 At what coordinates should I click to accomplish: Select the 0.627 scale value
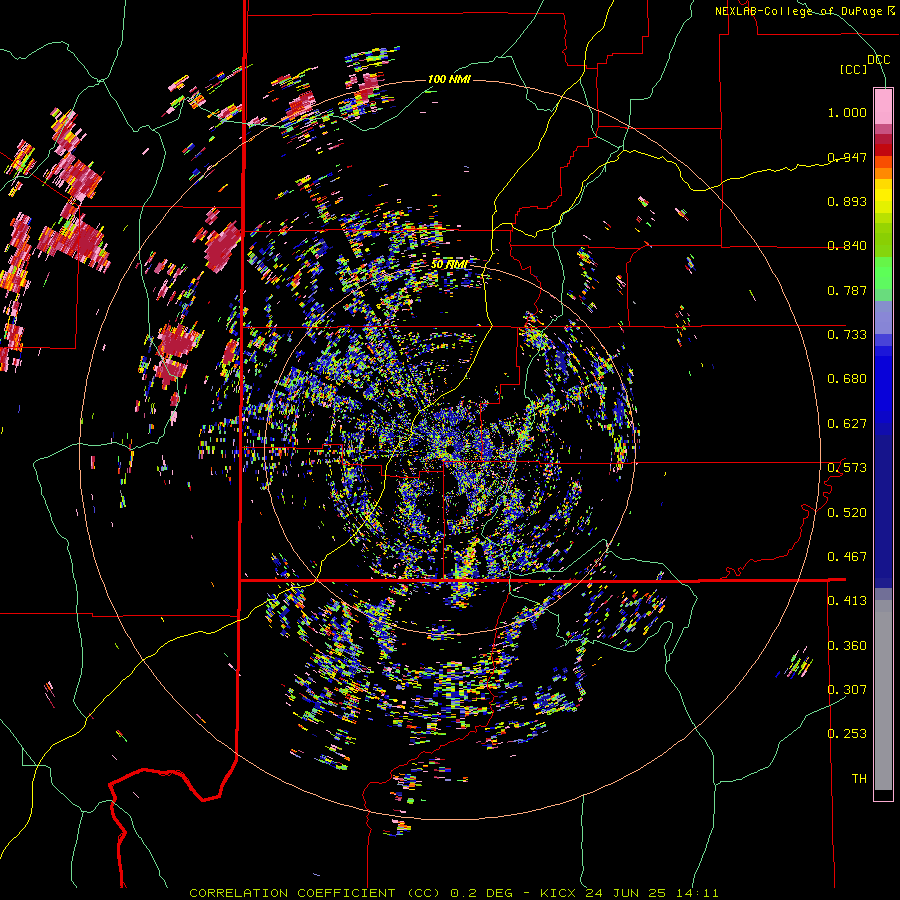tap(847, 424)
